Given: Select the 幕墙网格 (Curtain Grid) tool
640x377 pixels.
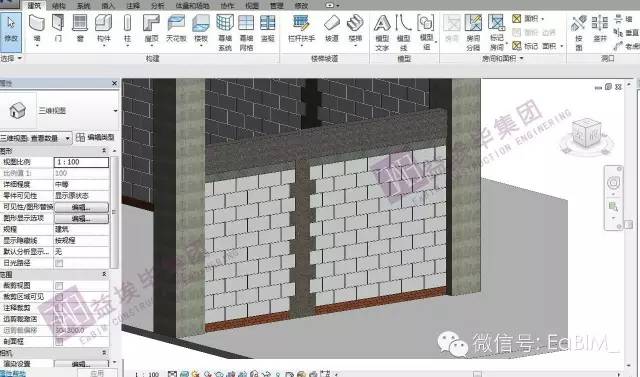Looking at the screenshot, I should [x=246, y=33].
